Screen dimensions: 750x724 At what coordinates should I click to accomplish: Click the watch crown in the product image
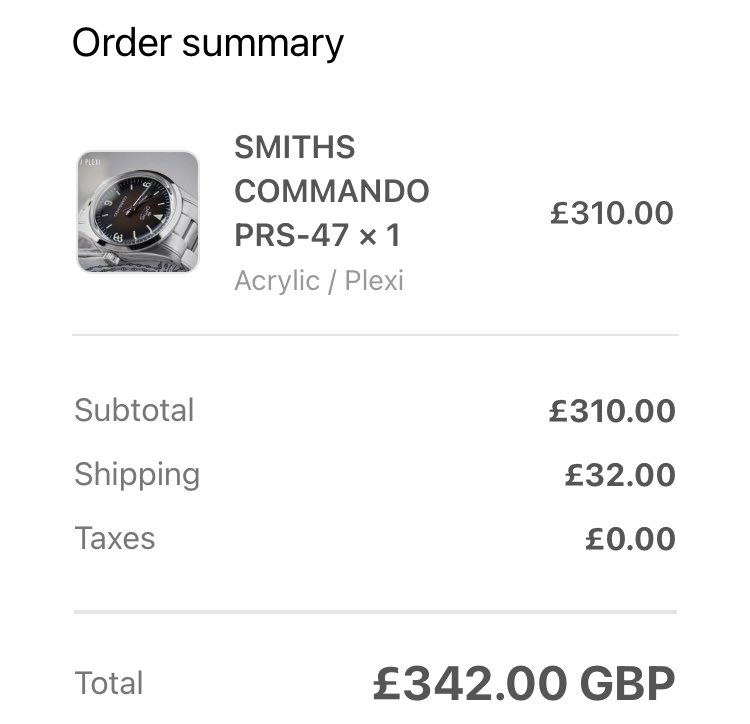pos(110,256)
